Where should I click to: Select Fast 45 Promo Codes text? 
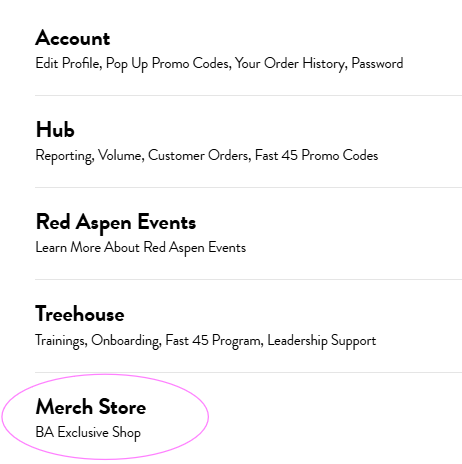317,155
